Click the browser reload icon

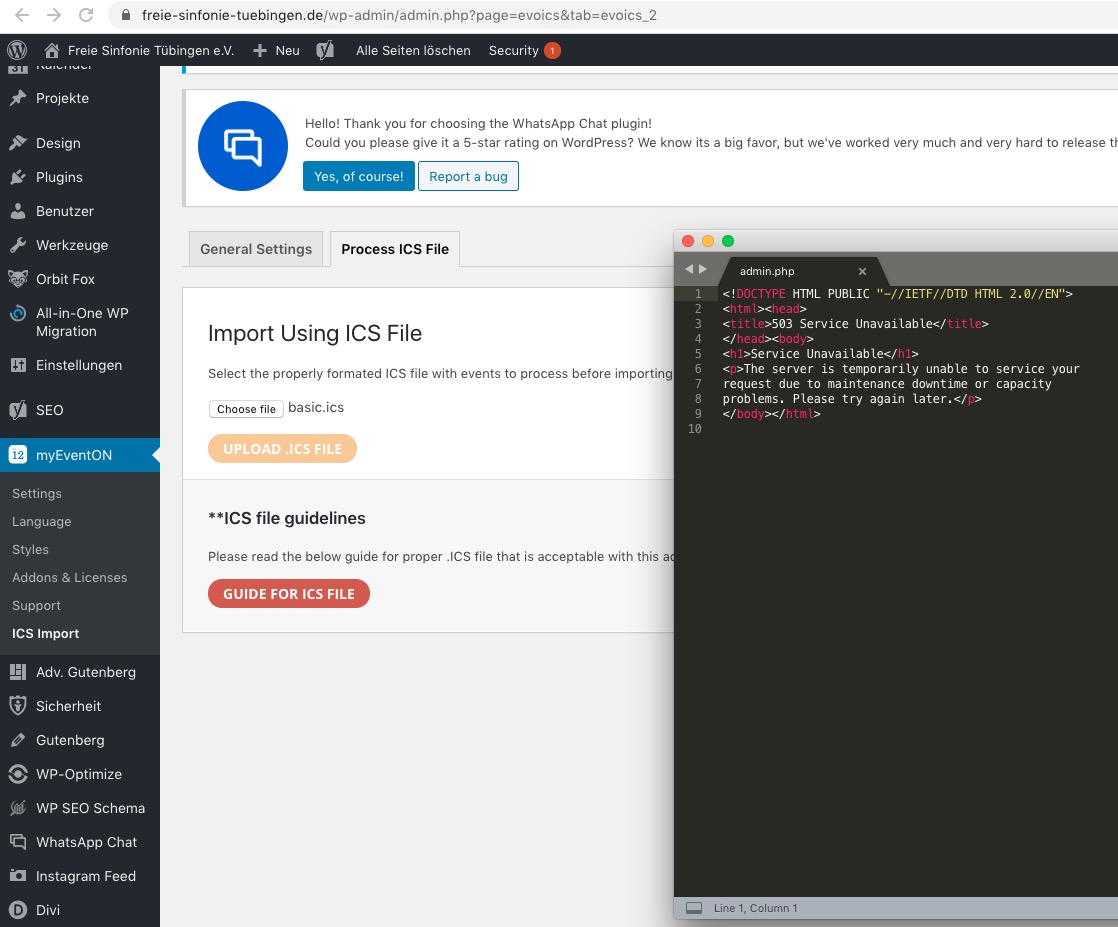[x=86, y=15]
